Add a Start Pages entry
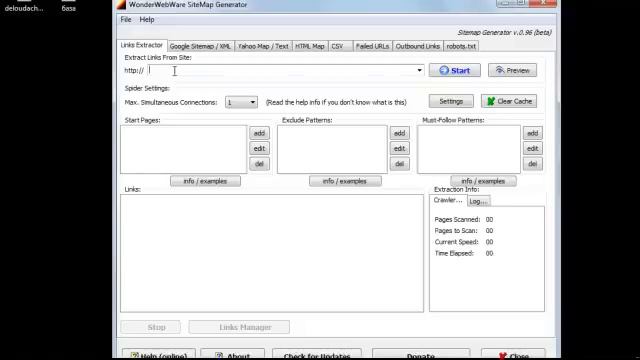The height and width of the screenshot is (360, 640). pos(259,133)
